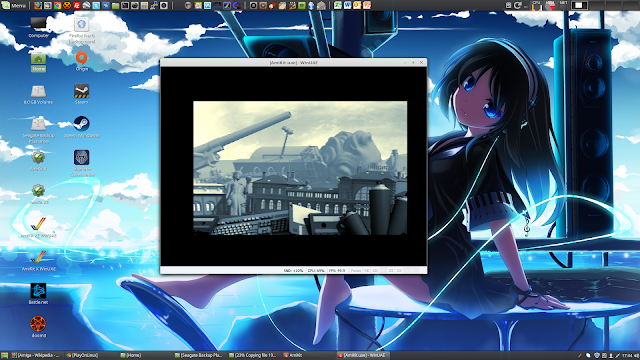Image resolution: width=640 pixels, height=360 pixels.
Task: Open the bottom orange sphere desktop icon
Action: pos(38,327)
